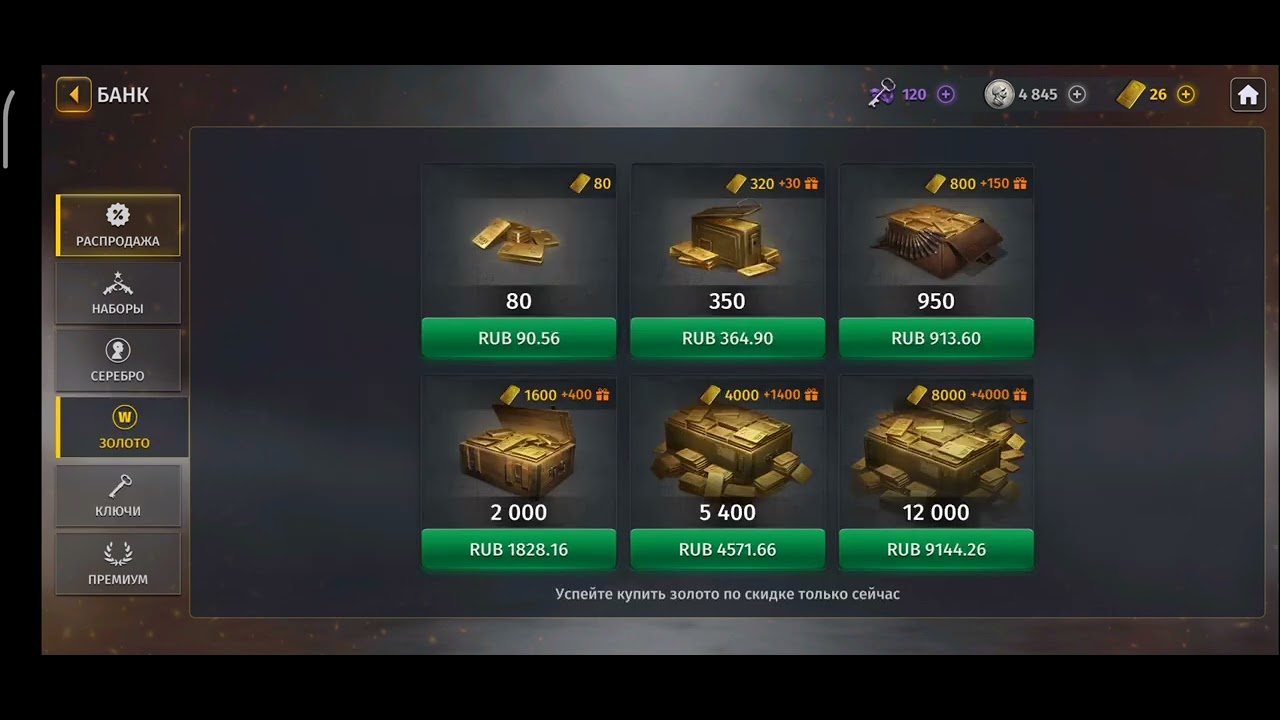Open the Распродажа sale tab
Image resolution: width=1280 pixels, height=720 pixels.
coord(118,225)
